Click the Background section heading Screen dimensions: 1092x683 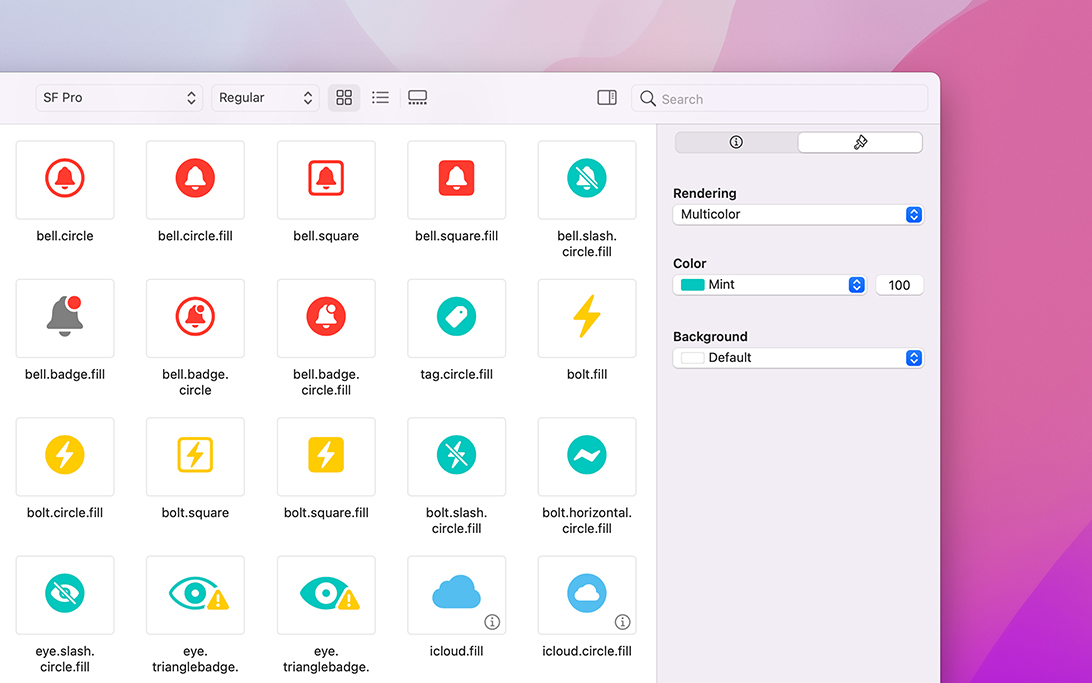tap(710, 337)
